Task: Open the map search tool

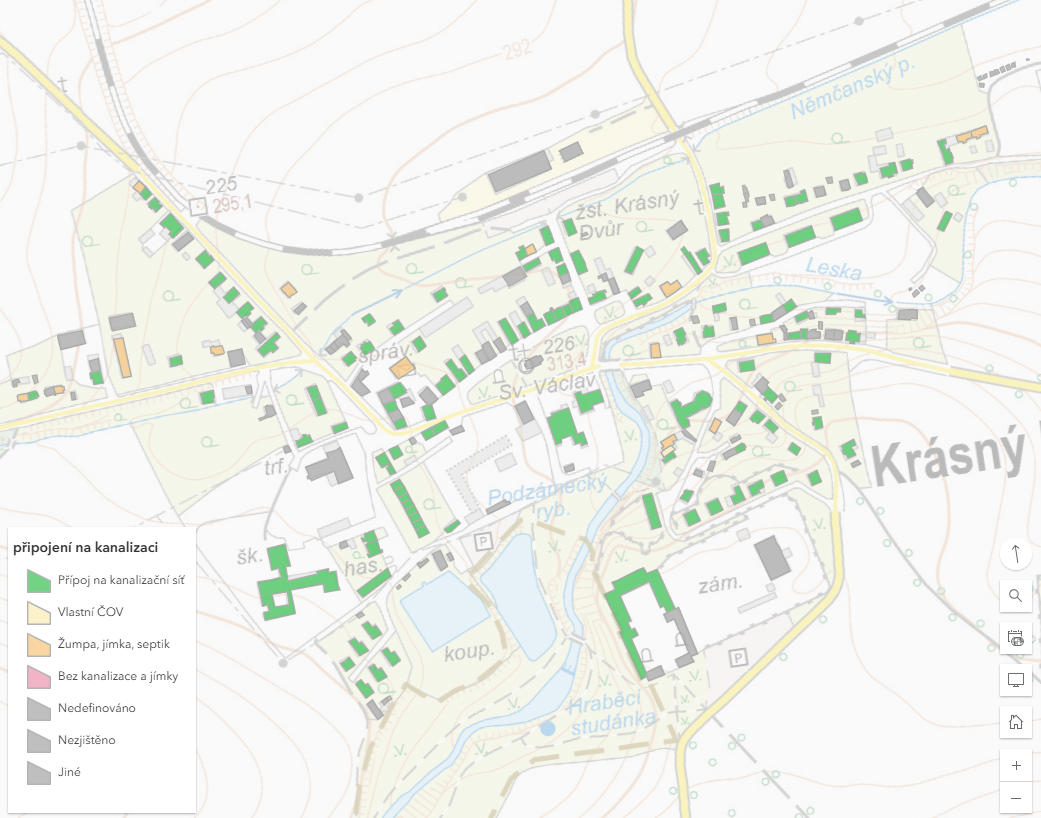Action: (1016, 596)
